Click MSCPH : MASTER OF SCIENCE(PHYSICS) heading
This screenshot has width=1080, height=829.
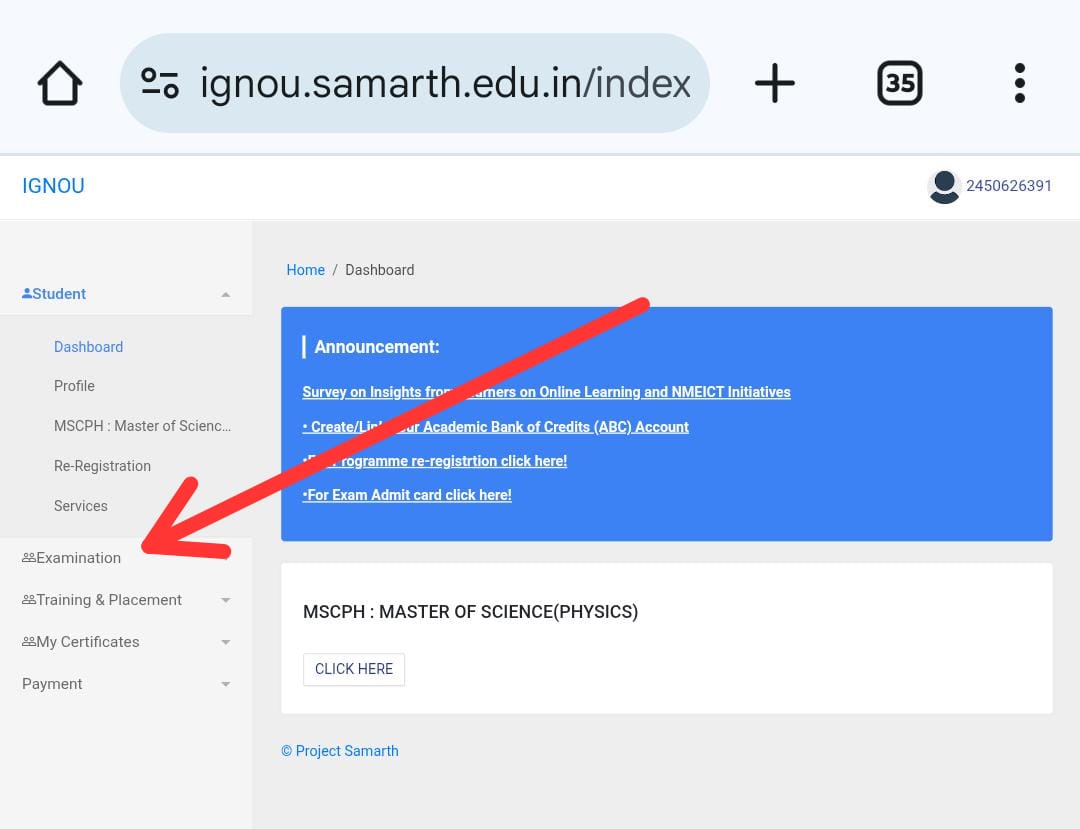(x=470, y=612)
